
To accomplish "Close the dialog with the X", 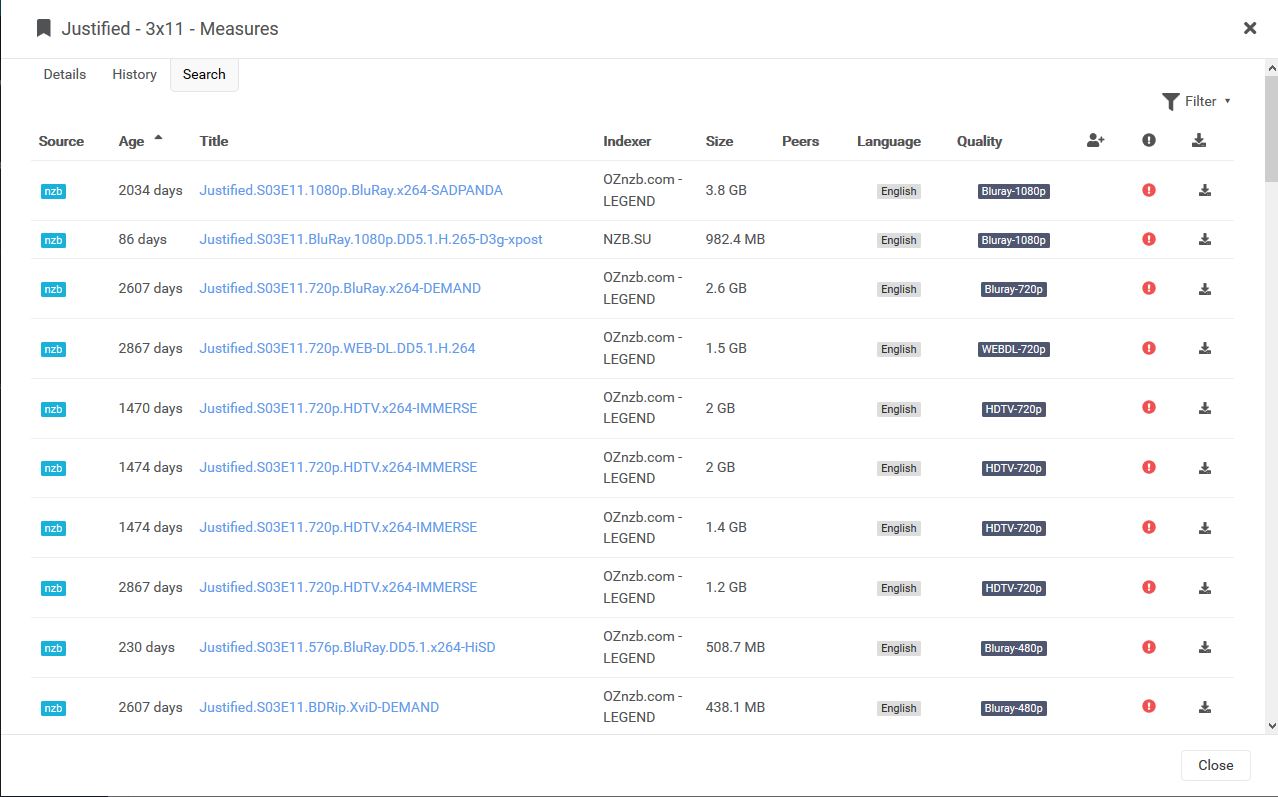I will coord(1249,28).
